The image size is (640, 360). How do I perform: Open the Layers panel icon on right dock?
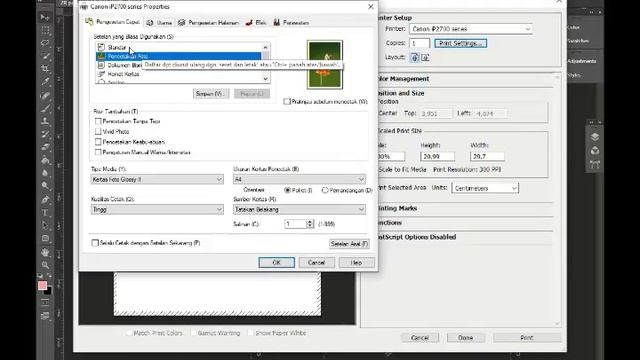(x=595, y=137)
